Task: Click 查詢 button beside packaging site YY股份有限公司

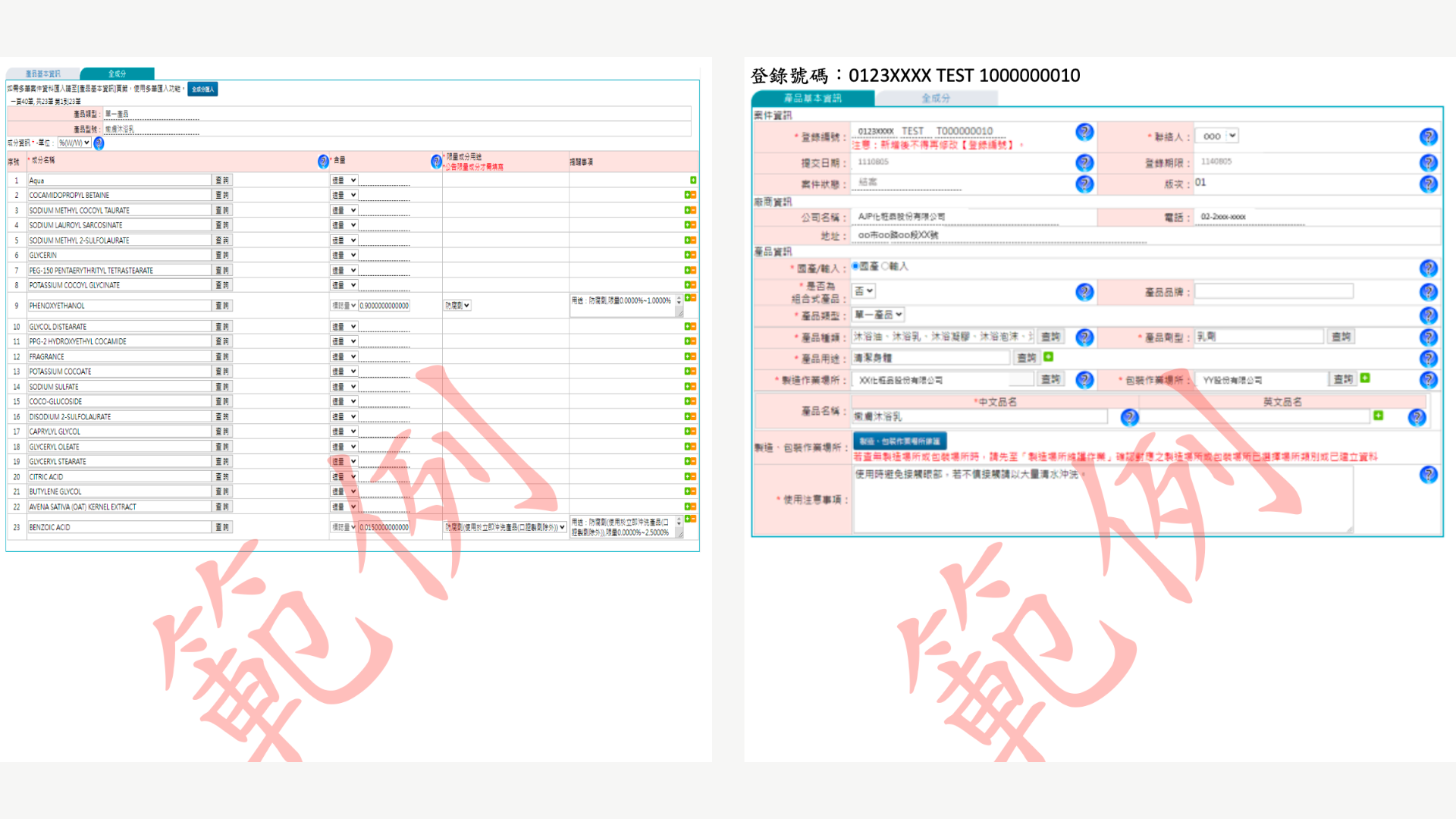Action: point(1342,379)
